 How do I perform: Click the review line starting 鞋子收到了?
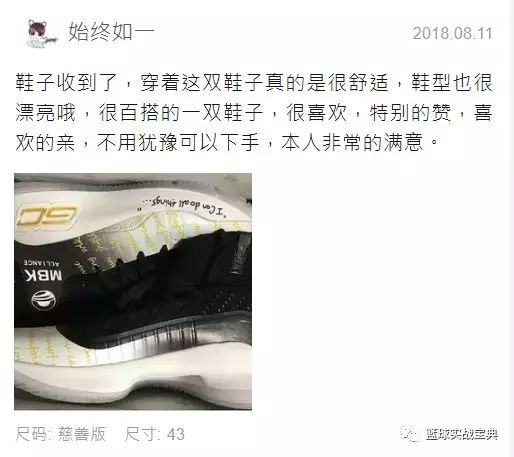coord(254,83)
